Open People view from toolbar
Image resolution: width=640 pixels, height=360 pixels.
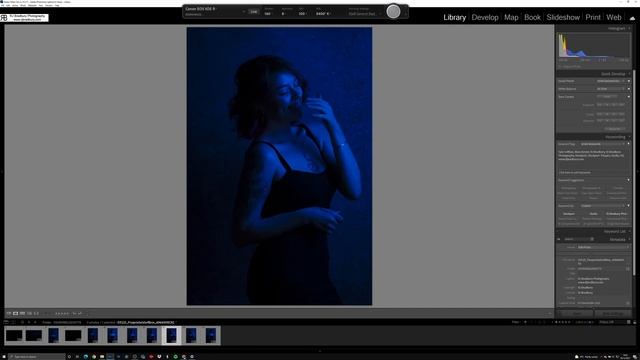(36, 313)
